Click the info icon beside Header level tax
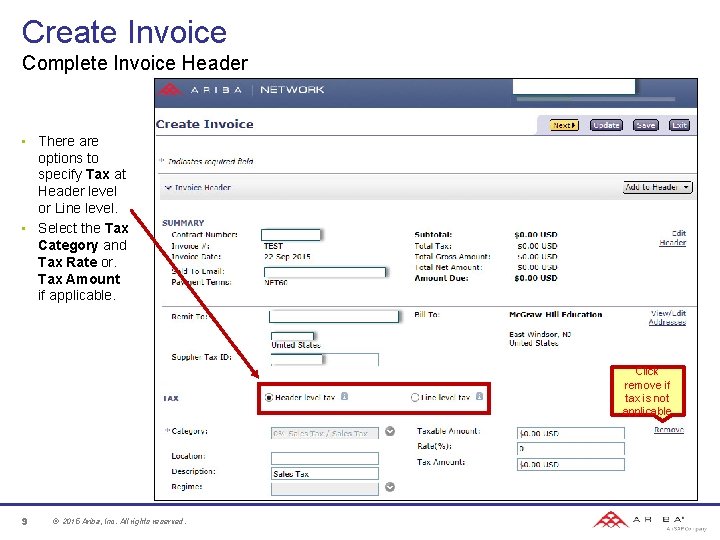 [x=344, y=396]
